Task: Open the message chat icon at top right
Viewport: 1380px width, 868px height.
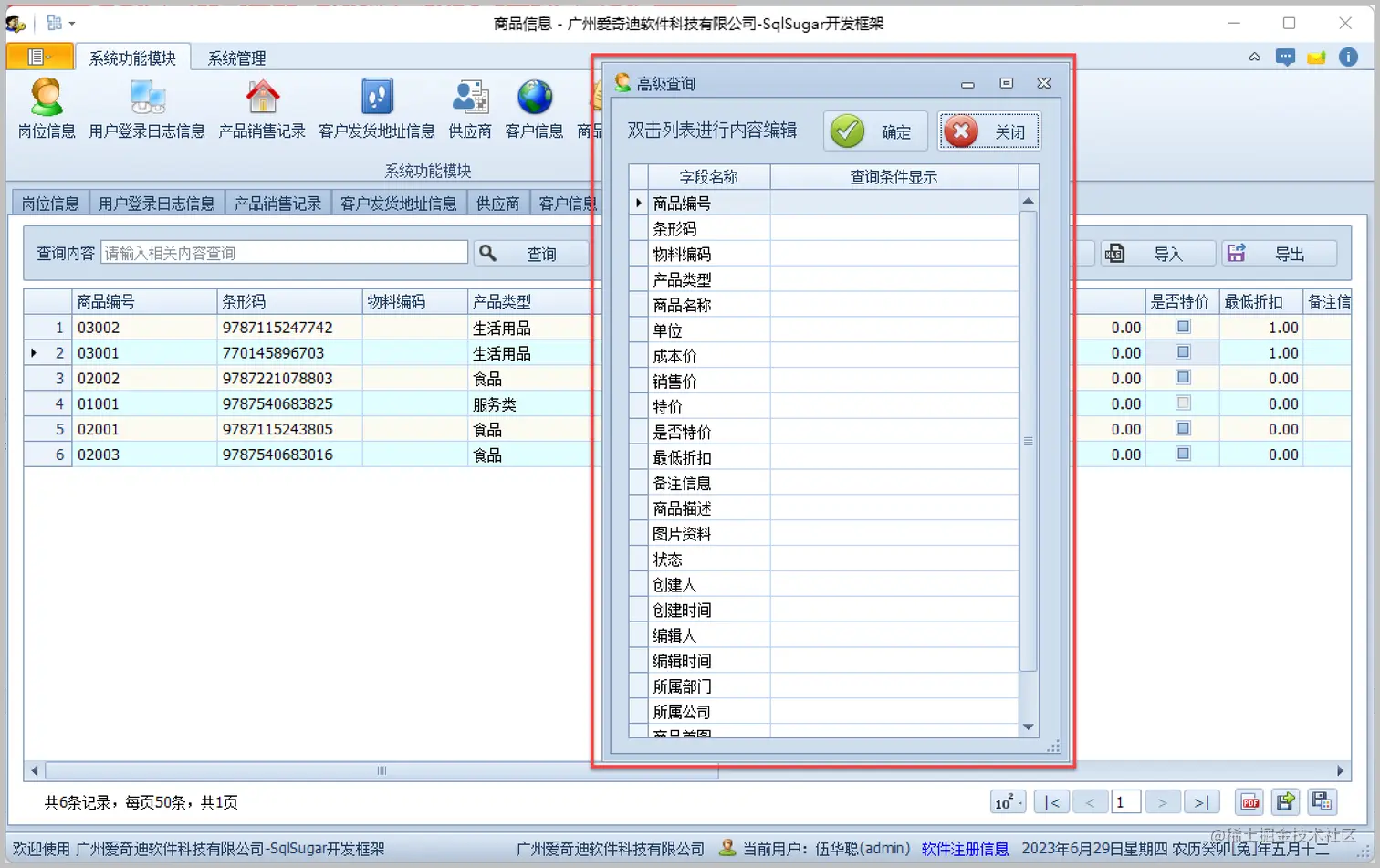Action: (x=1285, y=58)
